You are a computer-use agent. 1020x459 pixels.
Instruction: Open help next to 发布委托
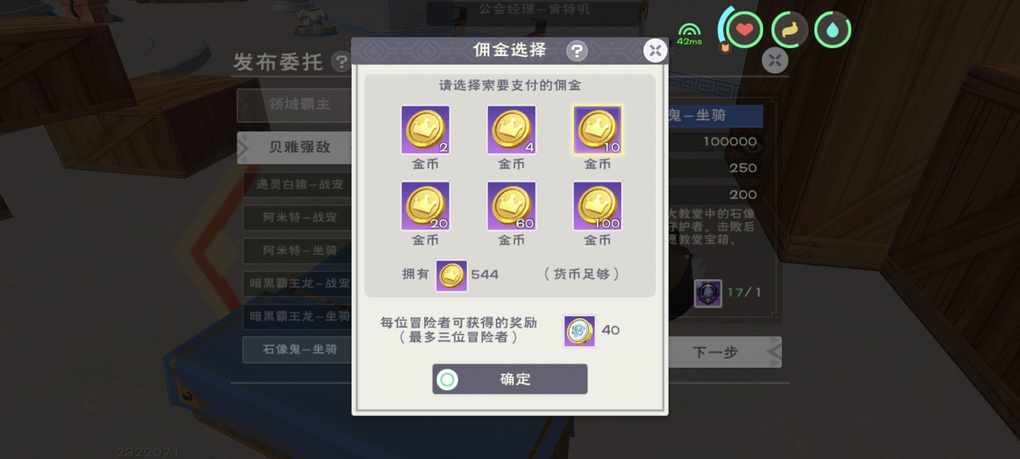coord(341,62)
